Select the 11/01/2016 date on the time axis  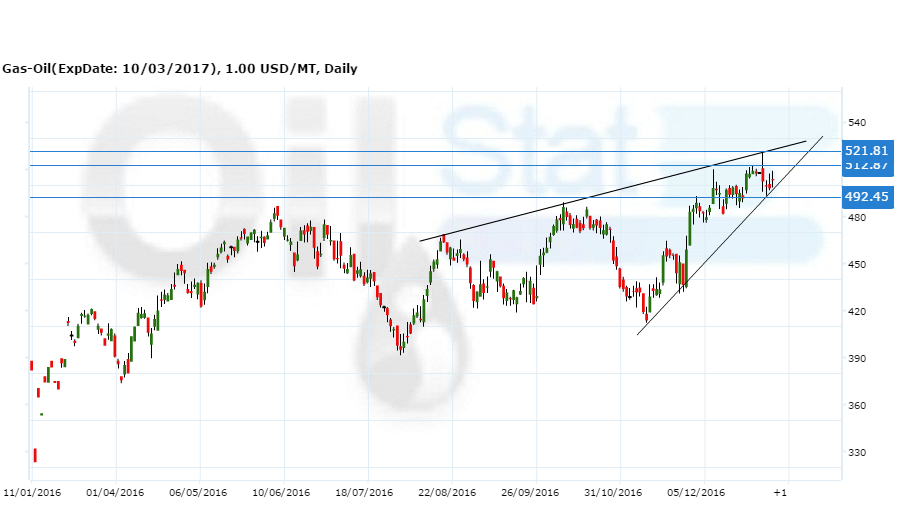[31, 493]
